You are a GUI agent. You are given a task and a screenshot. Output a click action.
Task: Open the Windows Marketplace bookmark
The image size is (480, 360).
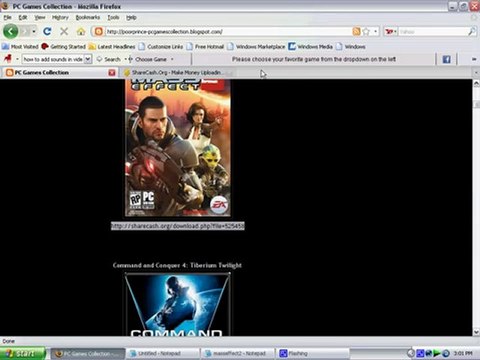[x=256, y=47]
